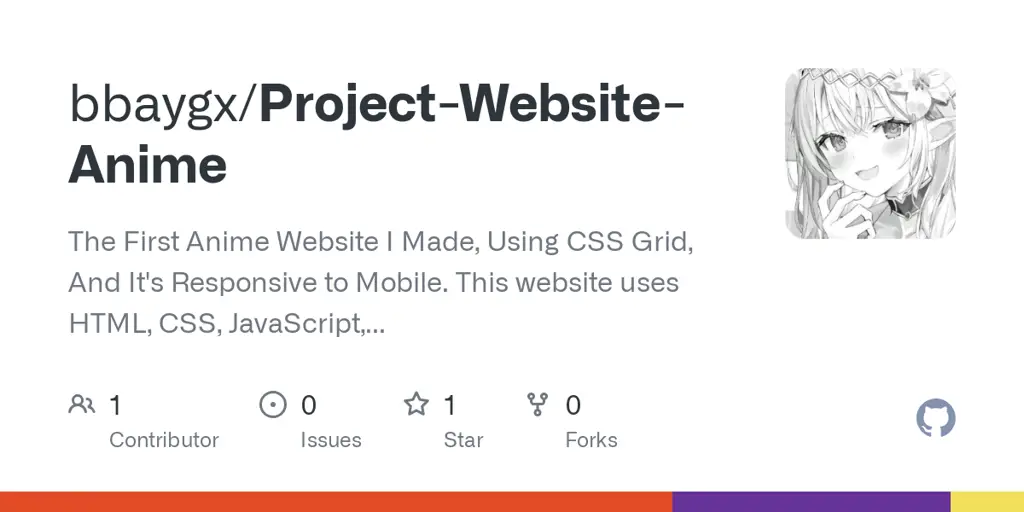The height and width of the screenshot is (512, 1024).
Task: Click the Contributor label
Action: point(164,440)
